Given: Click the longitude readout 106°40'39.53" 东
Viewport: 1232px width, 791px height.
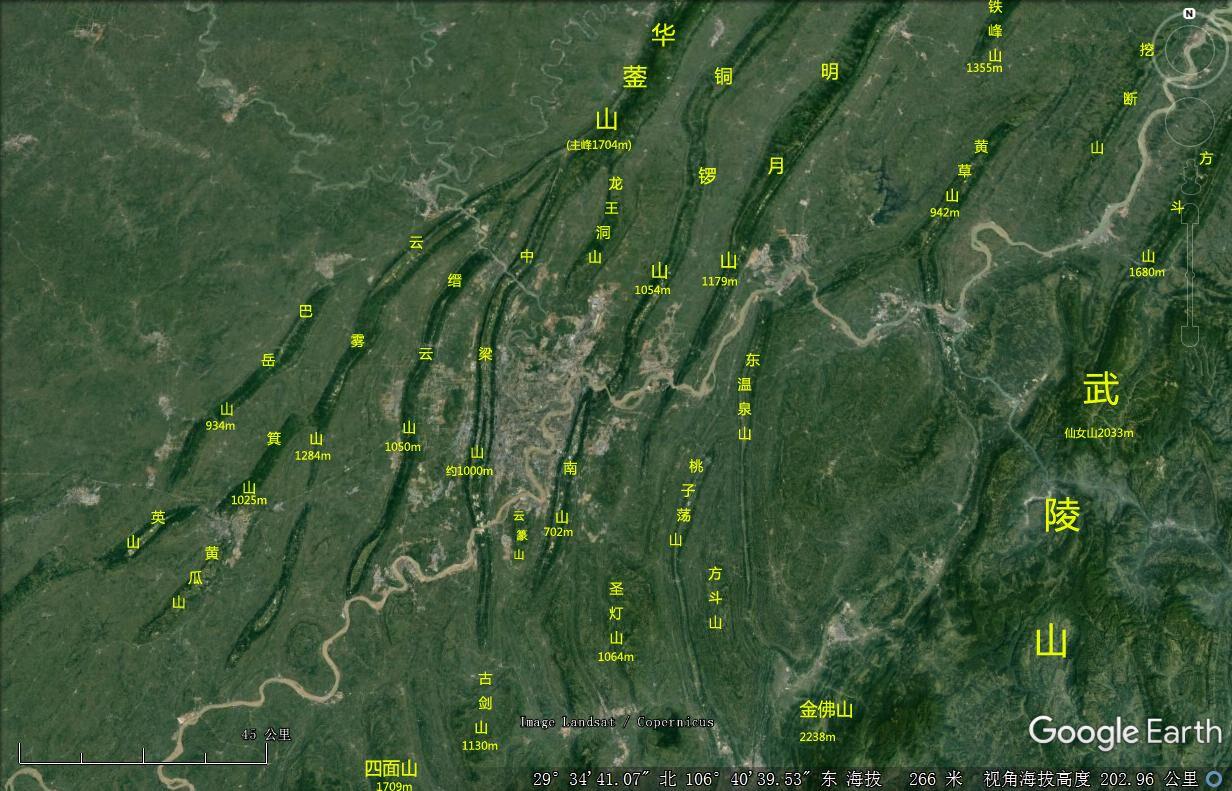Looking at the screenshot, I should coord(762,779).
